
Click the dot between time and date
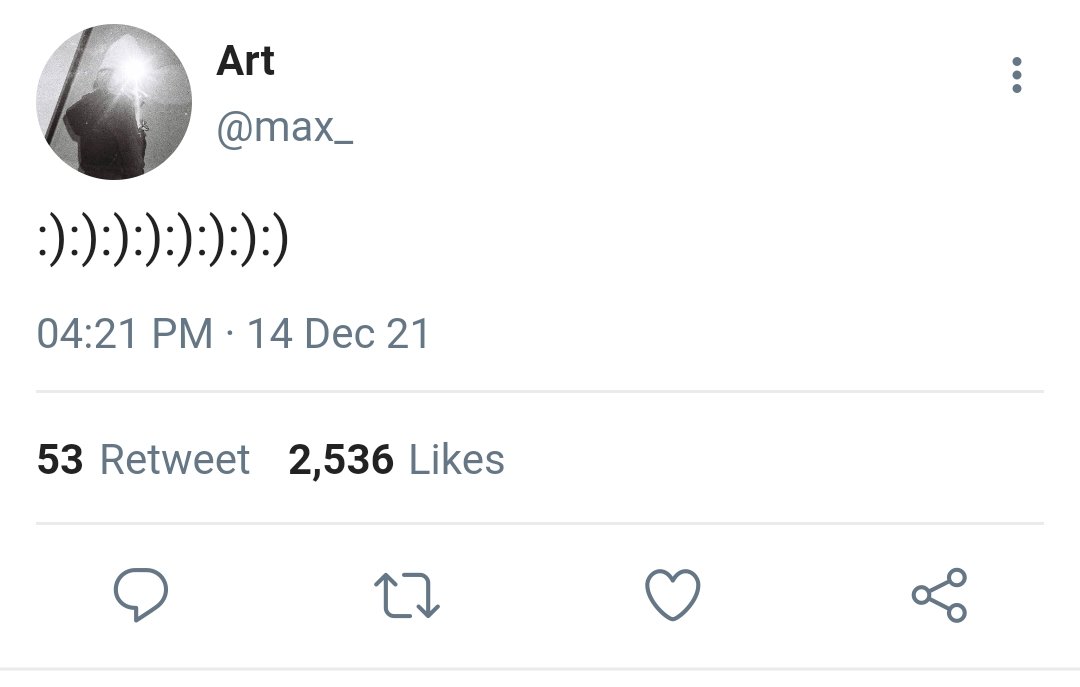[x=230, y=334]
